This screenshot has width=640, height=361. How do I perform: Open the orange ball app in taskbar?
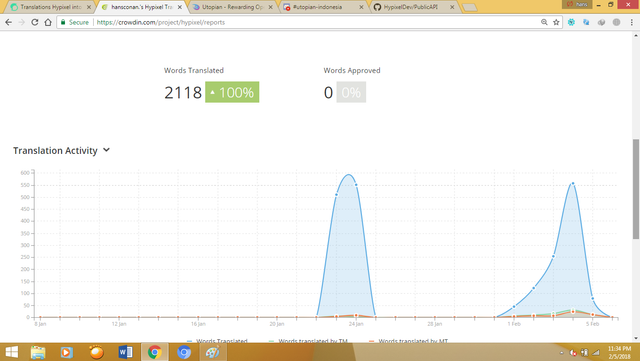(x=96, y=352)
